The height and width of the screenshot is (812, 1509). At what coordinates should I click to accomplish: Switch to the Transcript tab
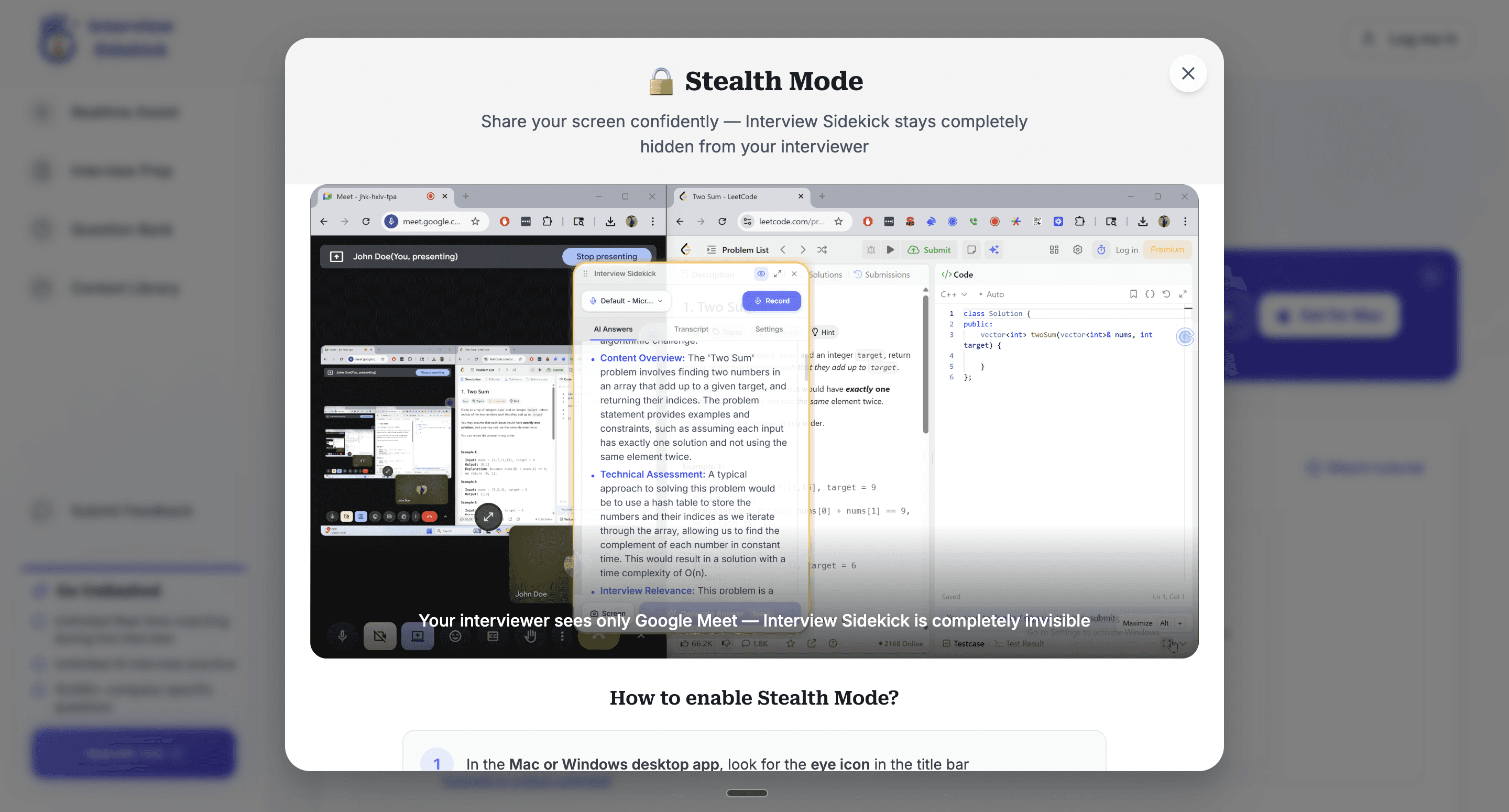pos(691,329)
